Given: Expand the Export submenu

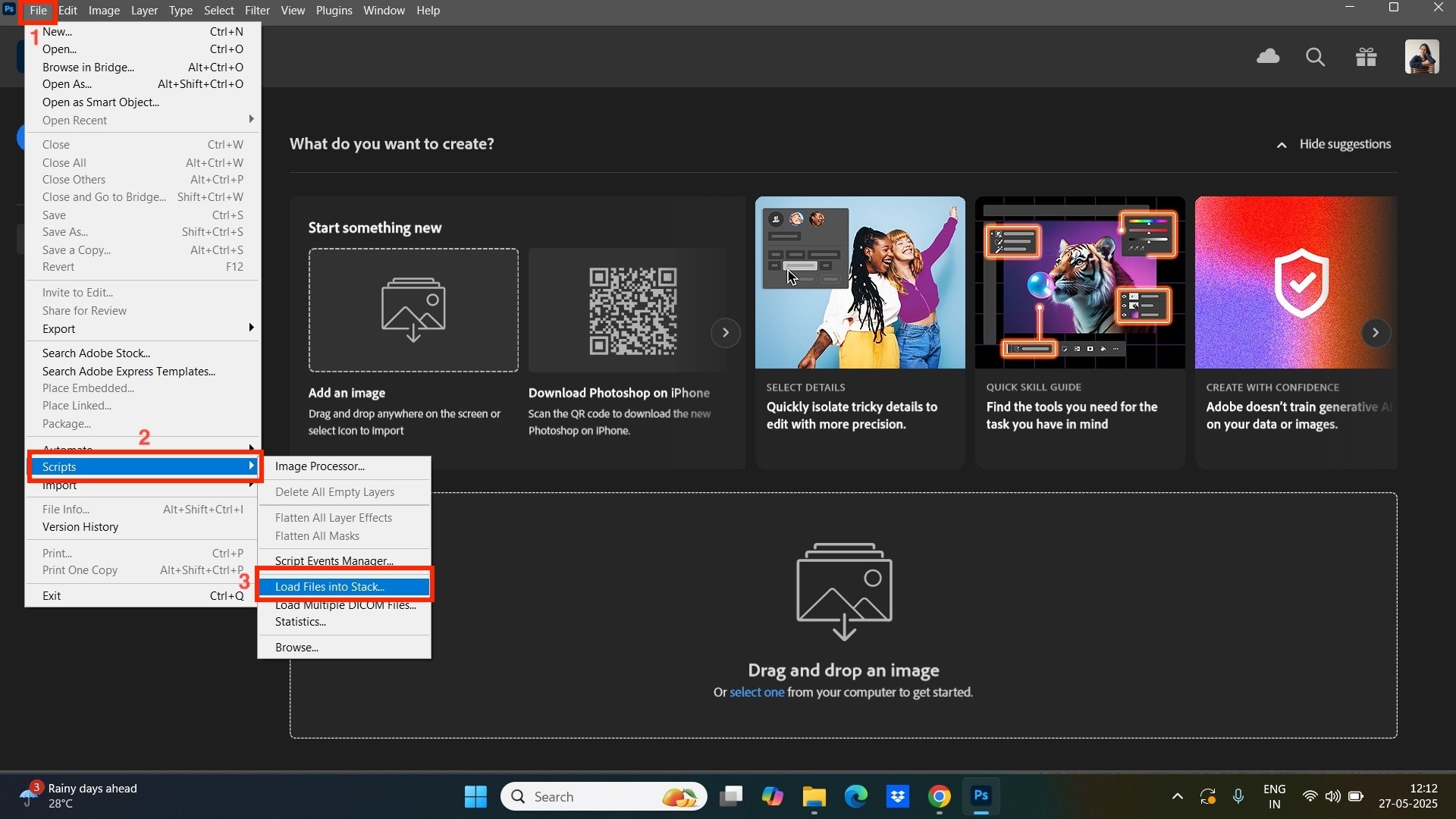Looking at the screenshot, I should [x=144, y=329].
